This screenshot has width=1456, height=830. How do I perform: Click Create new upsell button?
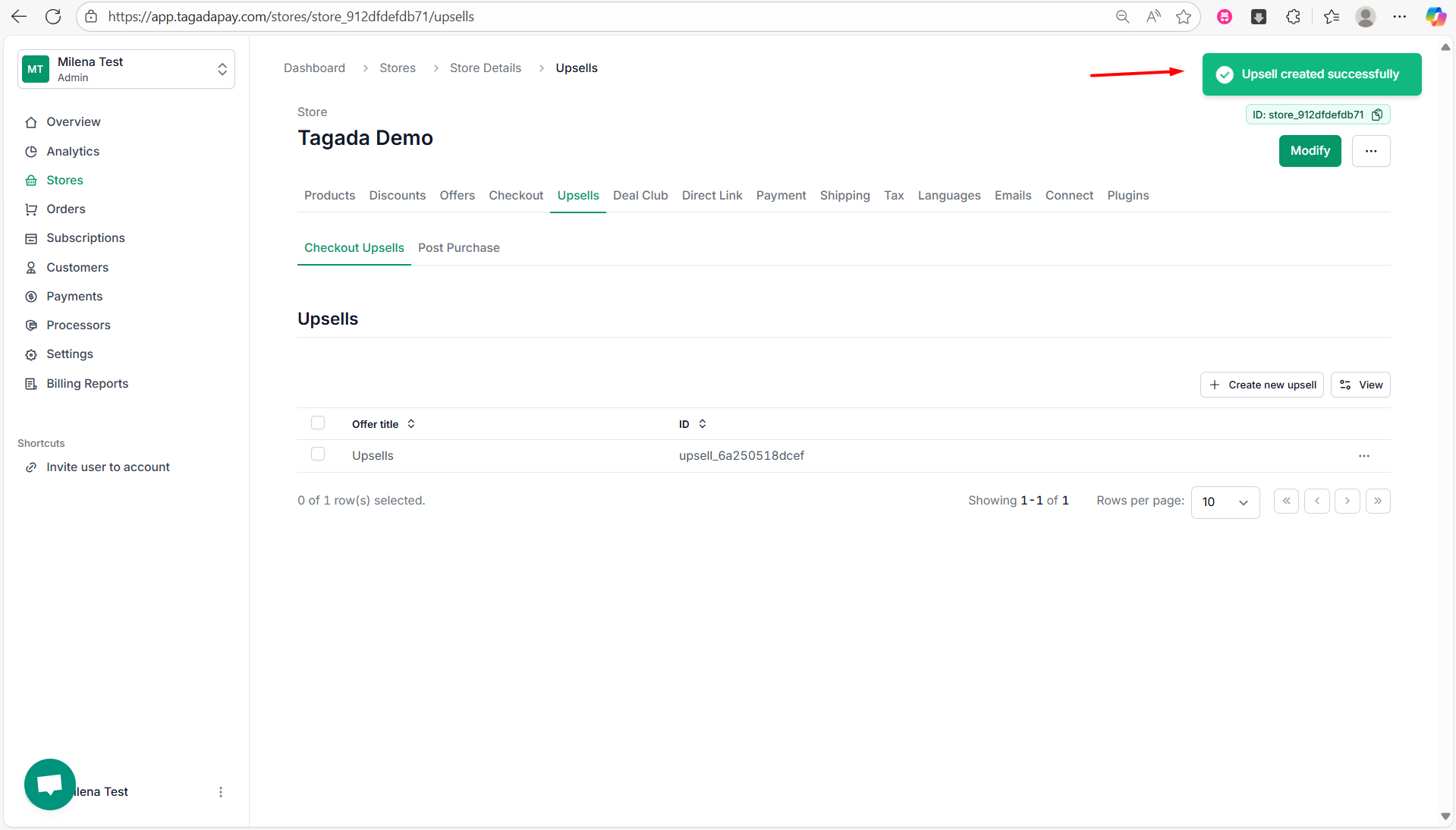click(x=1262, y=385)
